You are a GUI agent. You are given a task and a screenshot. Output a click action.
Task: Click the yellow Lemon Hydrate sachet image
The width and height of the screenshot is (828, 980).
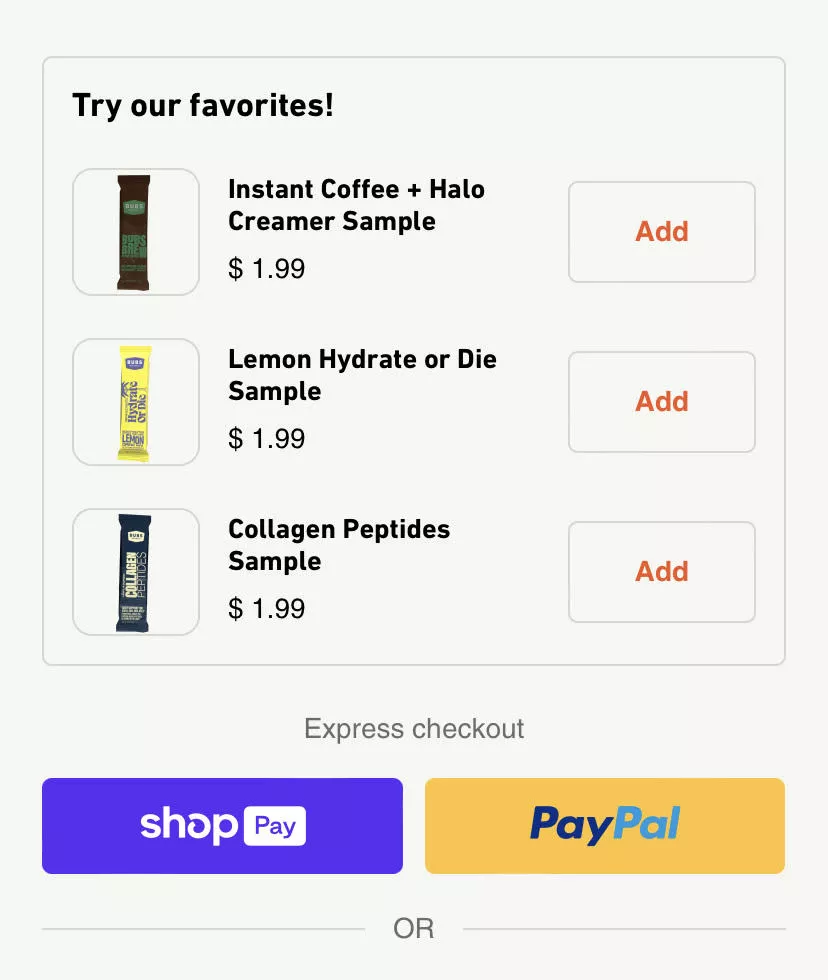coord(135,402)
